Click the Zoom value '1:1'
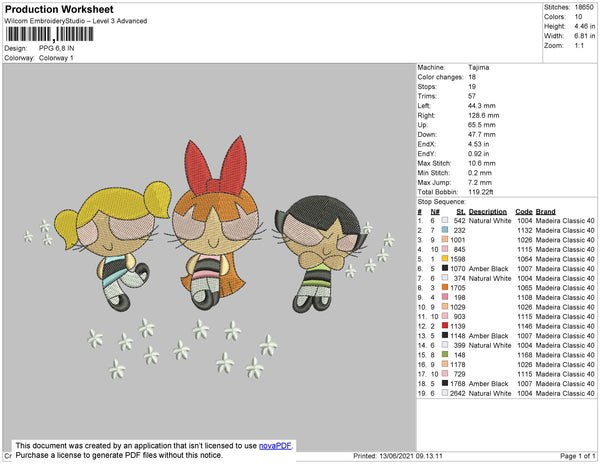600x464 pixels. 579,46
